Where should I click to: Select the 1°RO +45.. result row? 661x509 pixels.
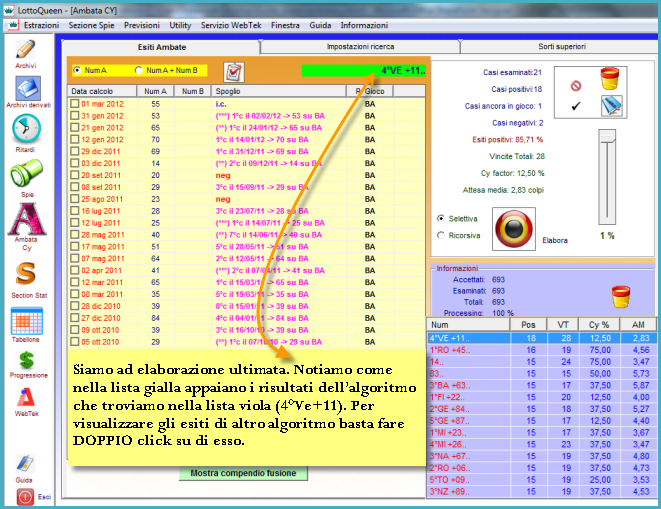[x=542, y=350]
